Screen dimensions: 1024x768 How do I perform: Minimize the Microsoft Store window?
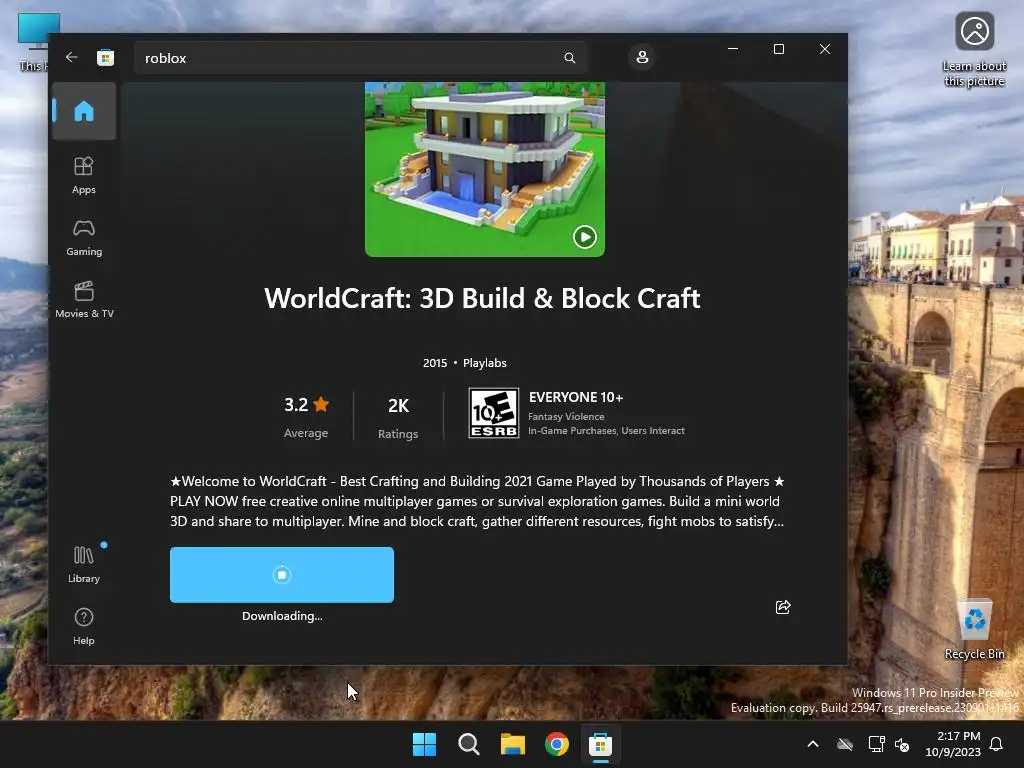pos(733,49)
